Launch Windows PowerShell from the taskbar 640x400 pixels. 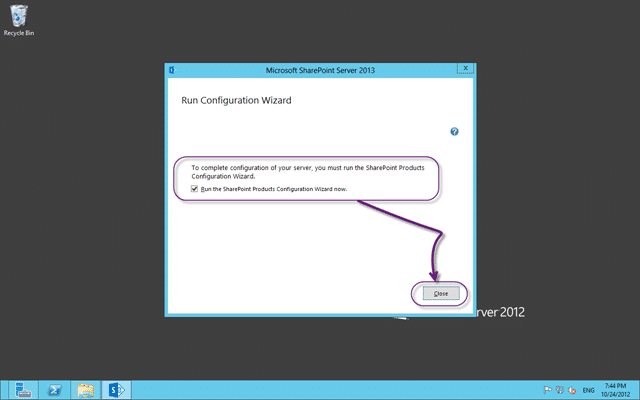[x=54, y=390]
